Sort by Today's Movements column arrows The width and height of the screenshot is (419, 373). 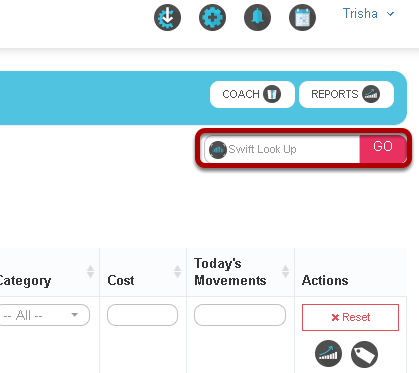285,272
